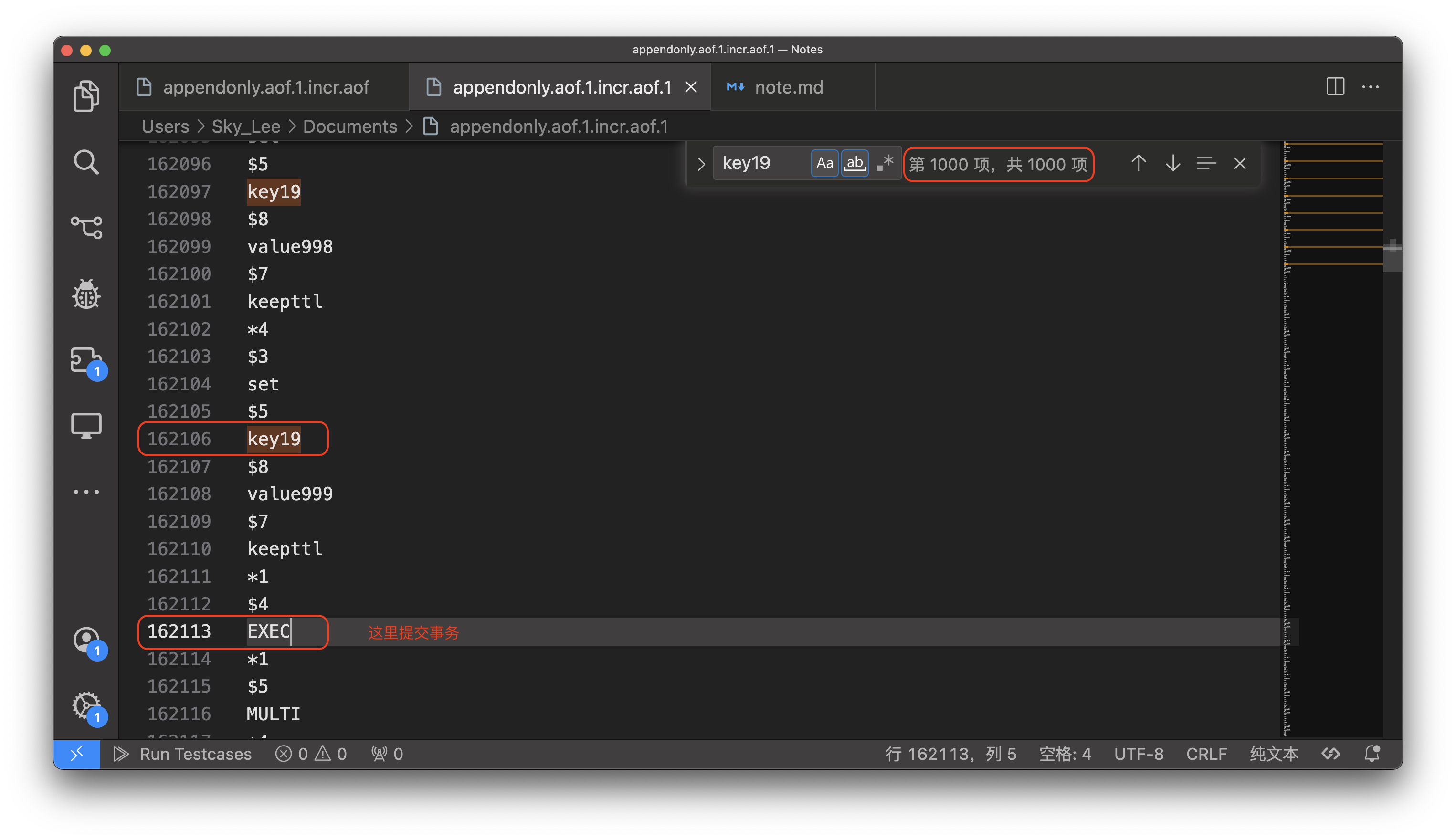1456x840 pixels.
Task: Open the Search view in activity bar
Action: tap(86, 162)
